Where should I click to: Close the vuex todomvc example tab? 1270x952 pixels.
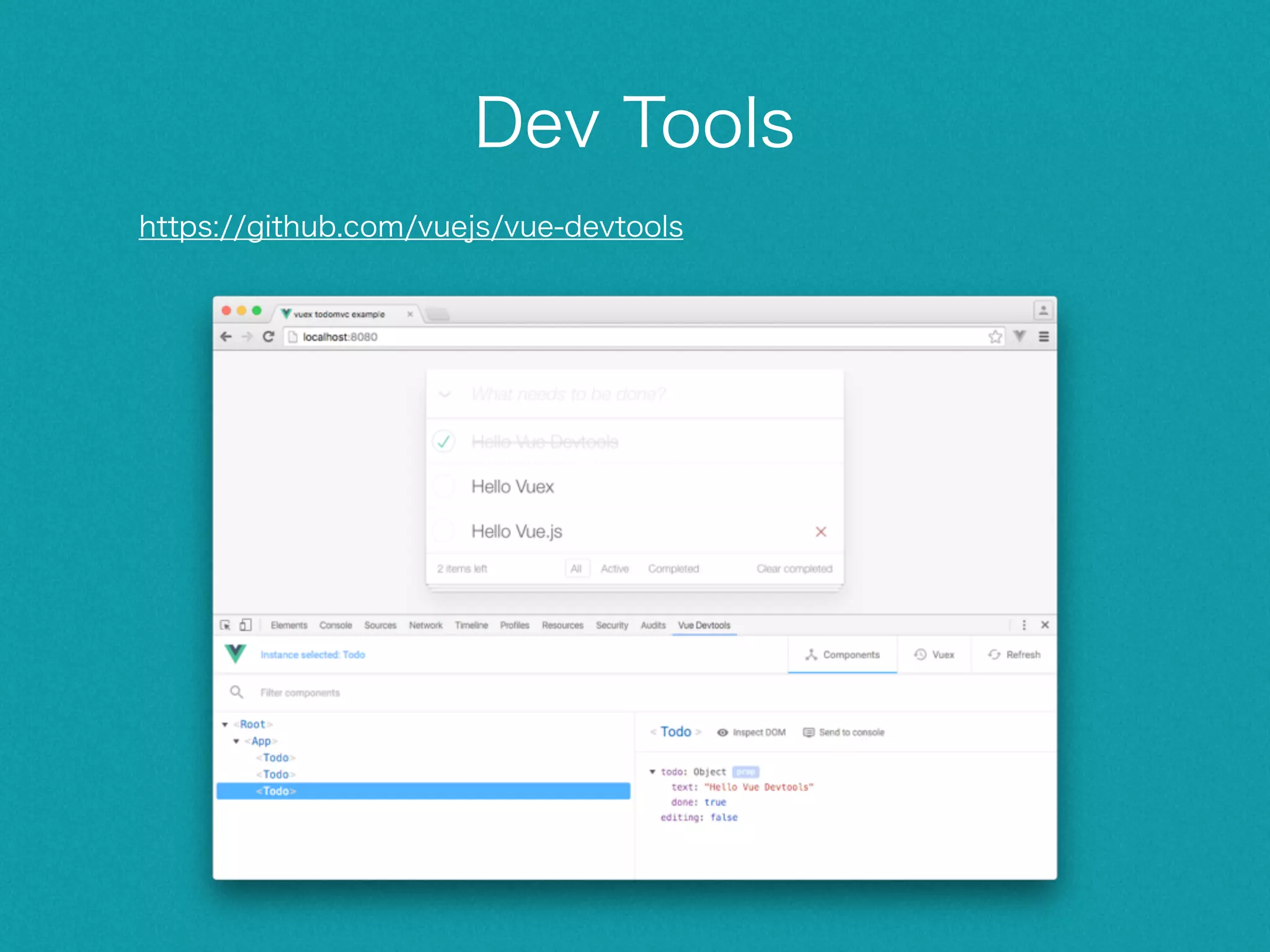410,314
